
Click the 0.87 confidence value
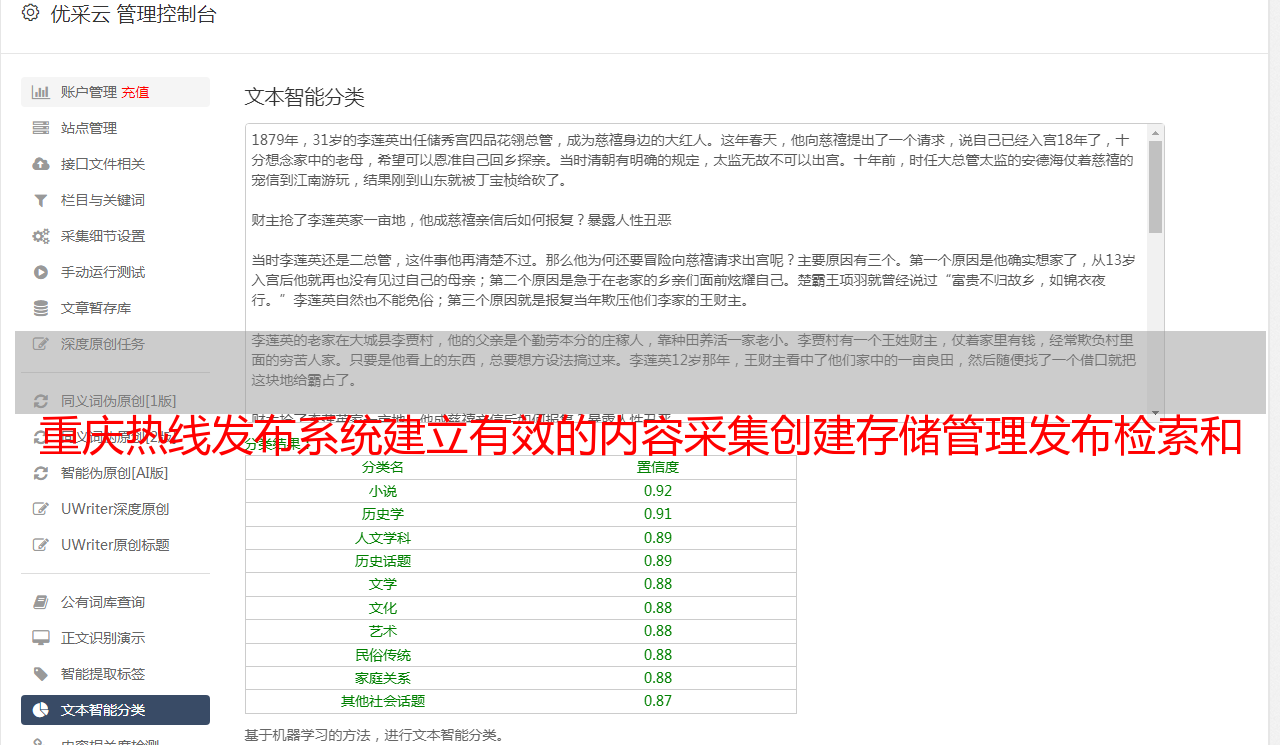tap(658, 701)
